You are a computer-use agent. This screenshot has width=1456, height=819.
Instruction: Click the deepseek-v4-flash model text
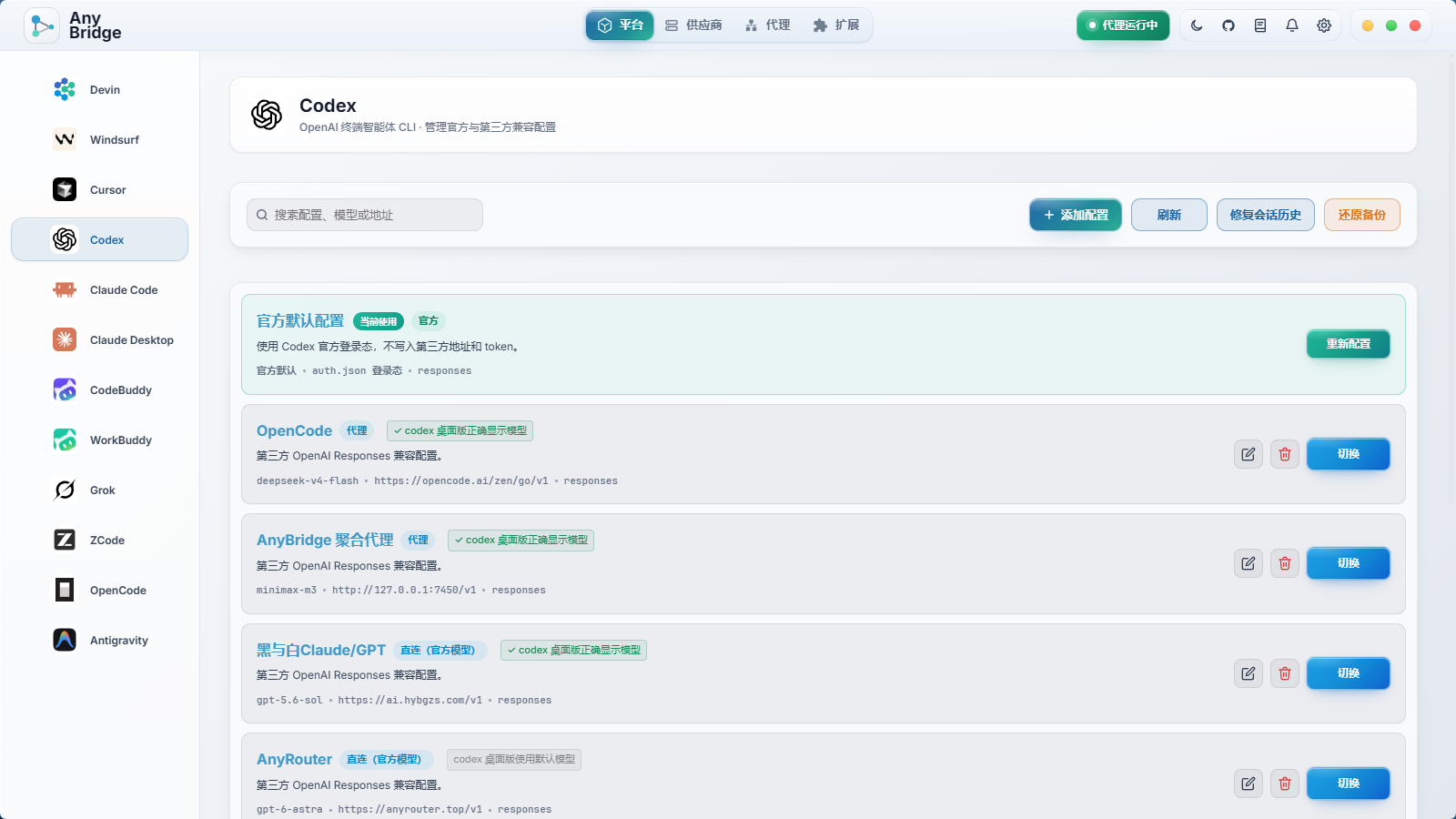[308, 480]
